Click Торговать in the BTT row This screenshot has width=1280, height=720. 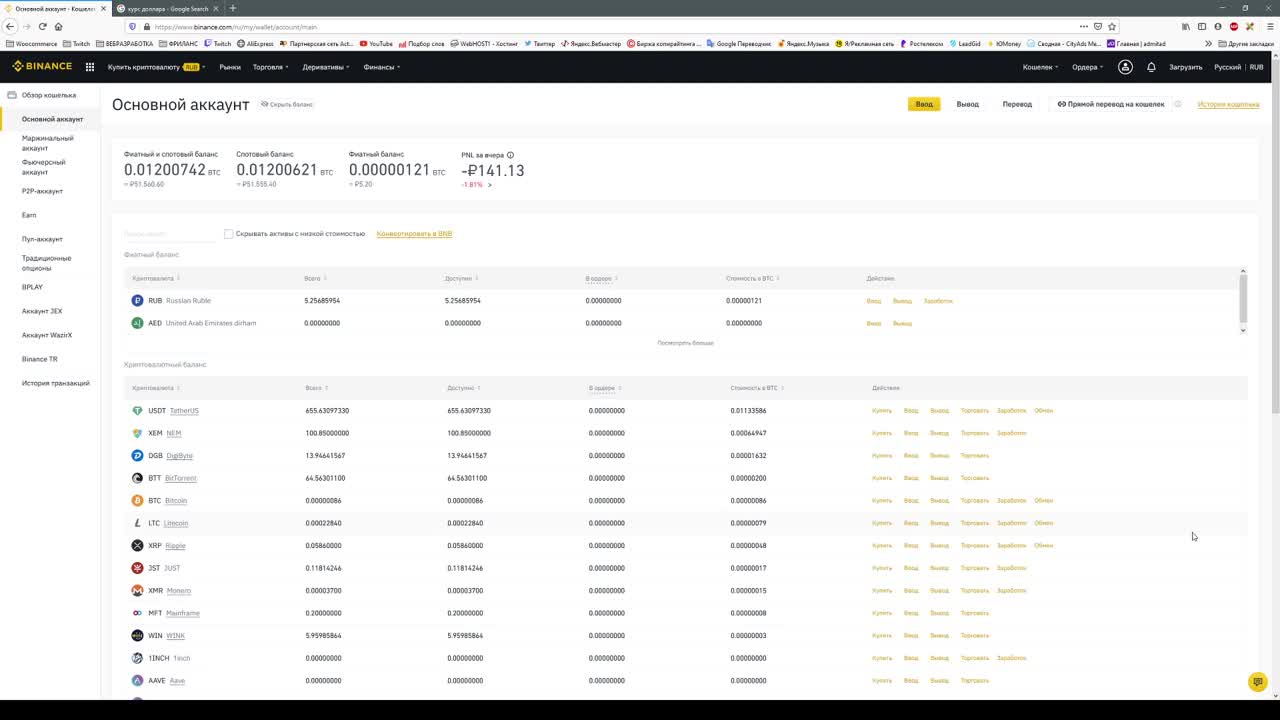tap(975, 478)
